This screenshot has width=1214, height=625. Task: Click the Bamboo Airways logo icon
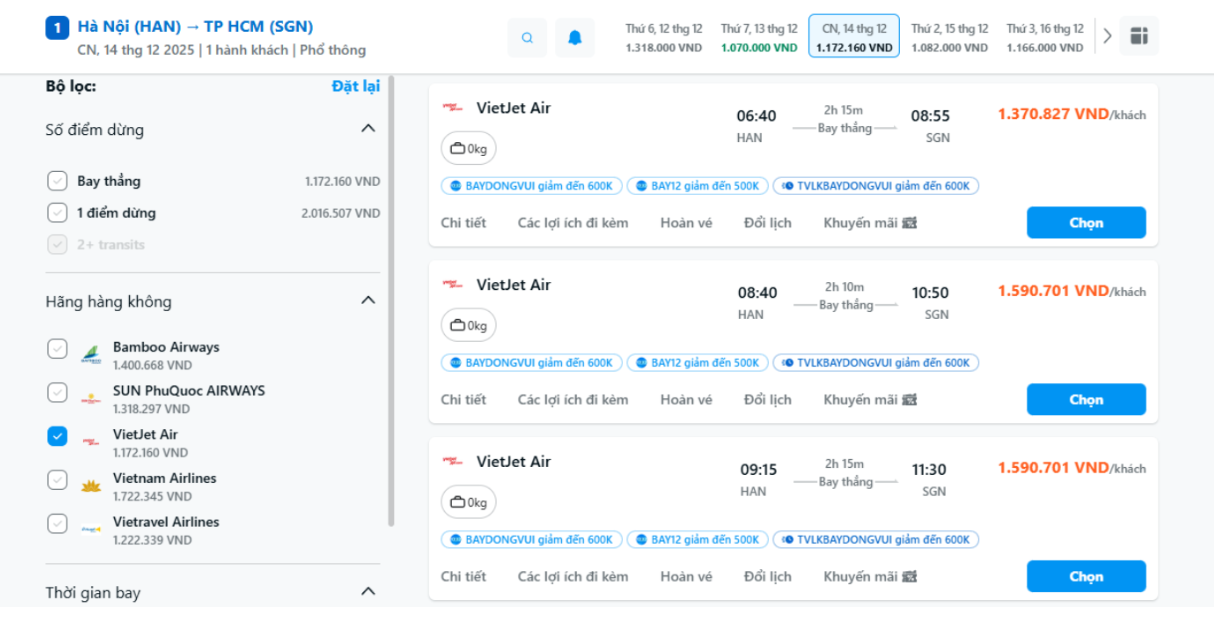[91, 355]
